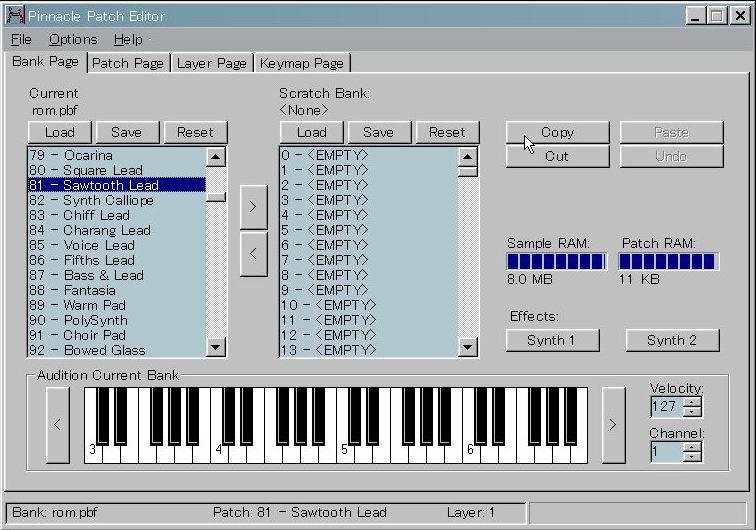Move selected patch to Scratch Bank arrow

254,207
